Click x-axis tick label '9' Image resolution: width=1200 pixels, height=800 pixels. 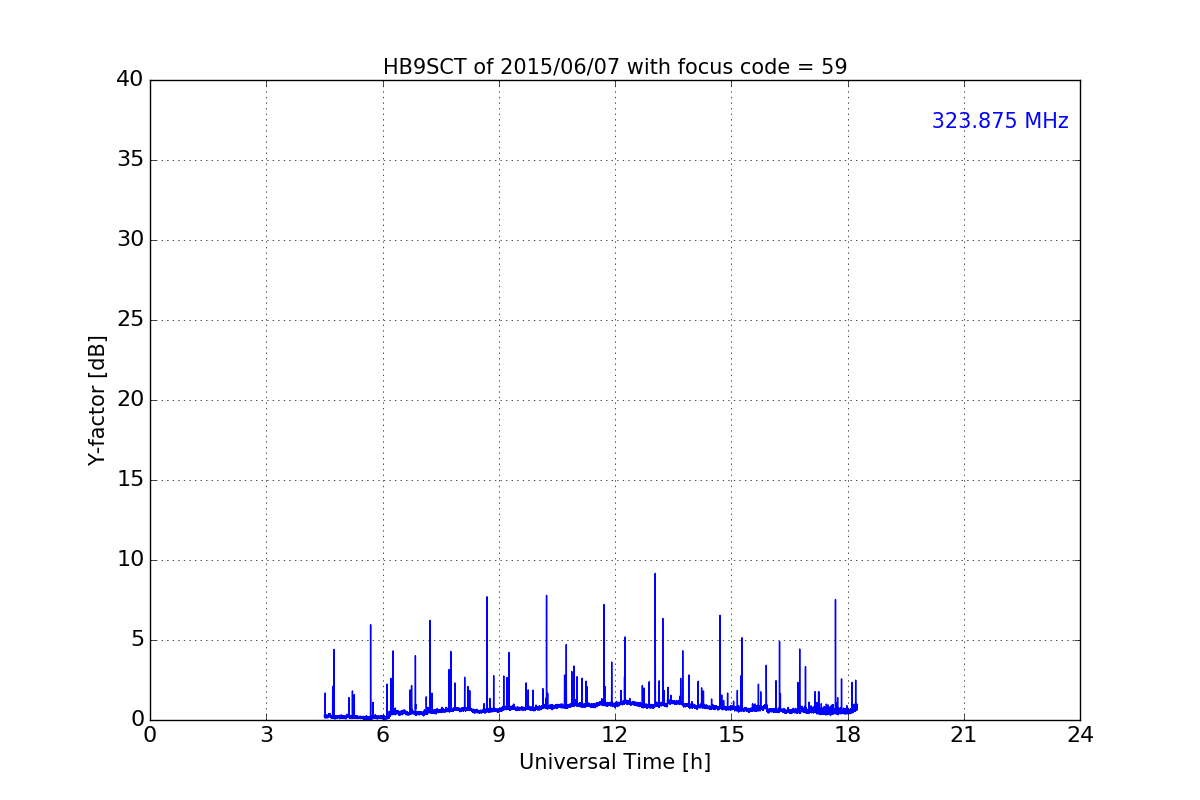pyautogui.click(x=499, y=735)
